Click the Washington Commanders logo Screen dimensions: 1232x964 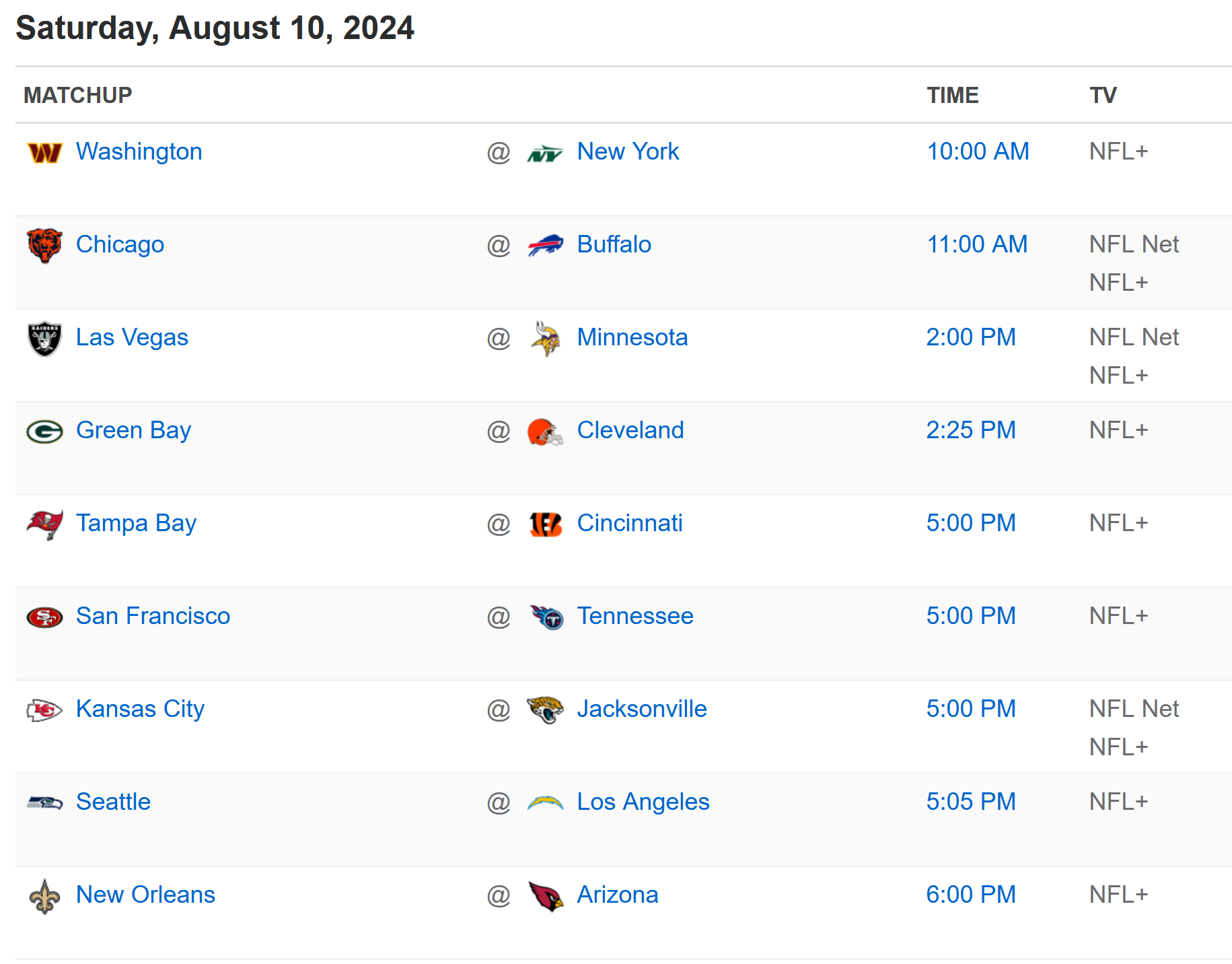click(x=44, y=153)
